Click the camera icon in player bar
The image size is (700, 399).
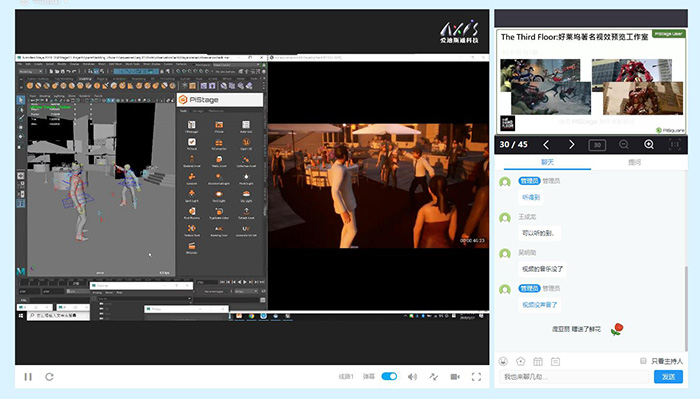coord(455,377)
